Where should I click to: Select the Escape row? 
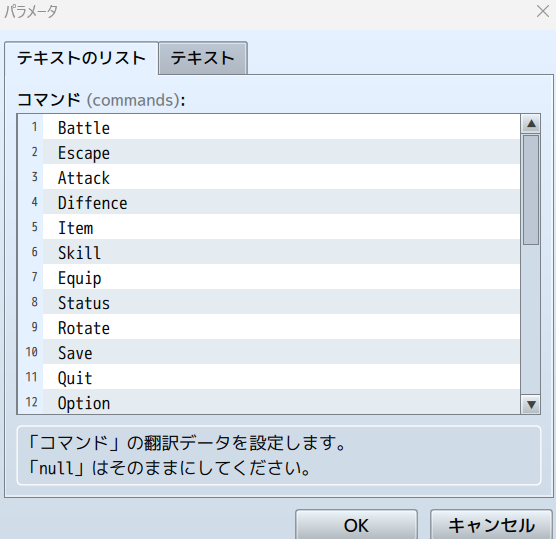click(x=268, y=152)
